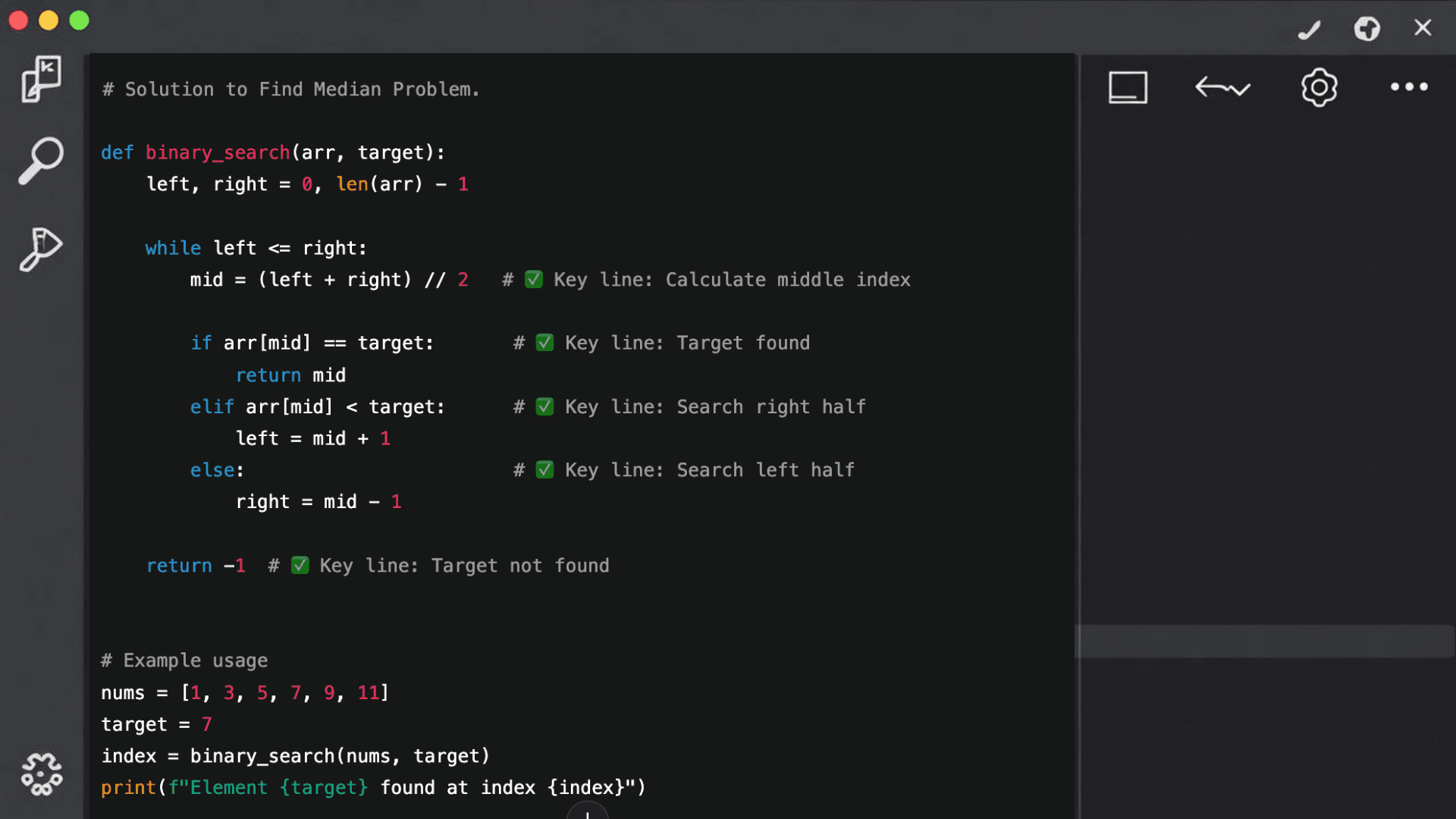
Task: Toggle the check on the 'Target not found' line
Action: (x=300, y=565)
